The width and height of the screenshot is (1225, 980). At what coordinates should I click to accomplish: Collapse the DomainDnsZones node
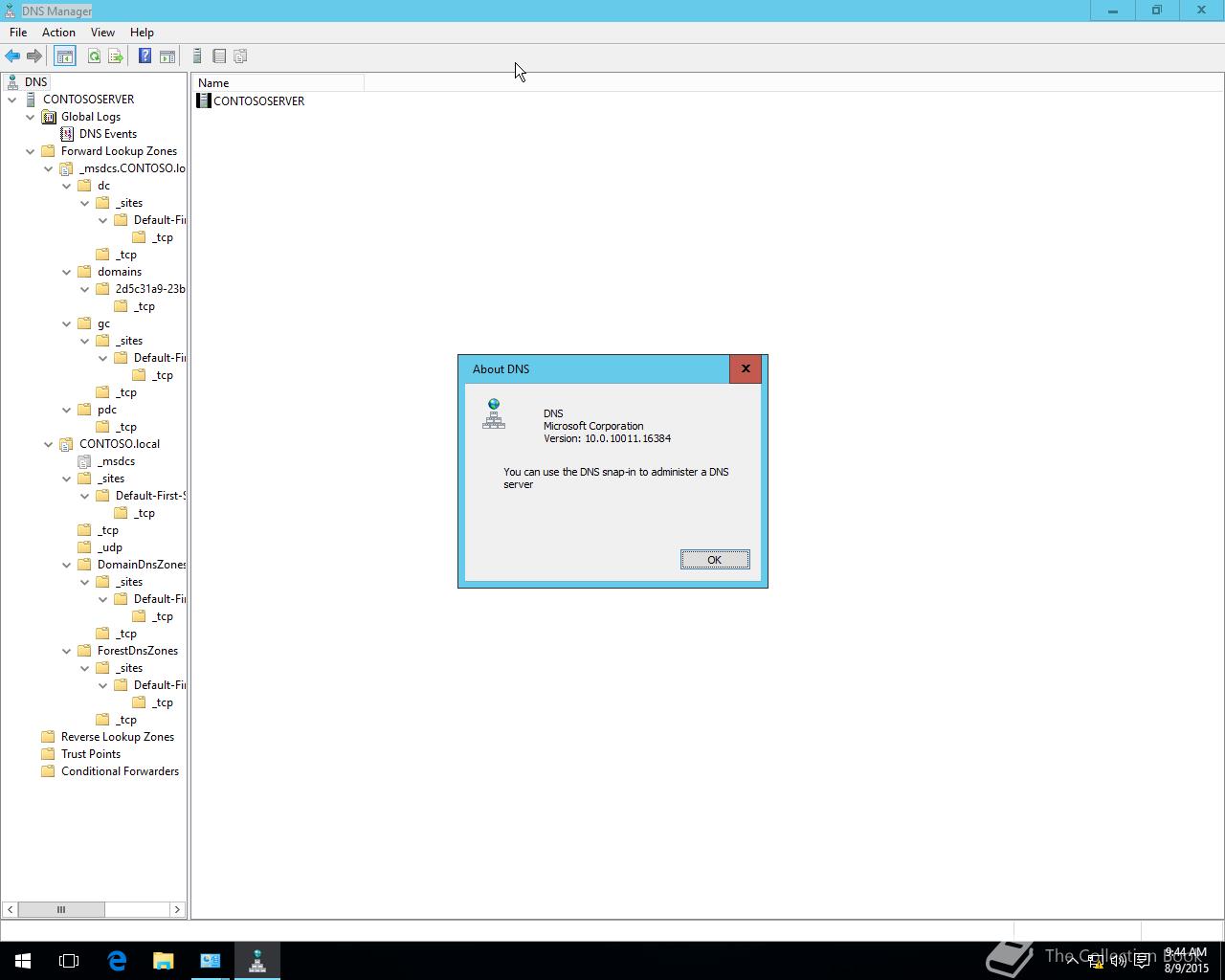pyautogui.click(x=67, y=565)
